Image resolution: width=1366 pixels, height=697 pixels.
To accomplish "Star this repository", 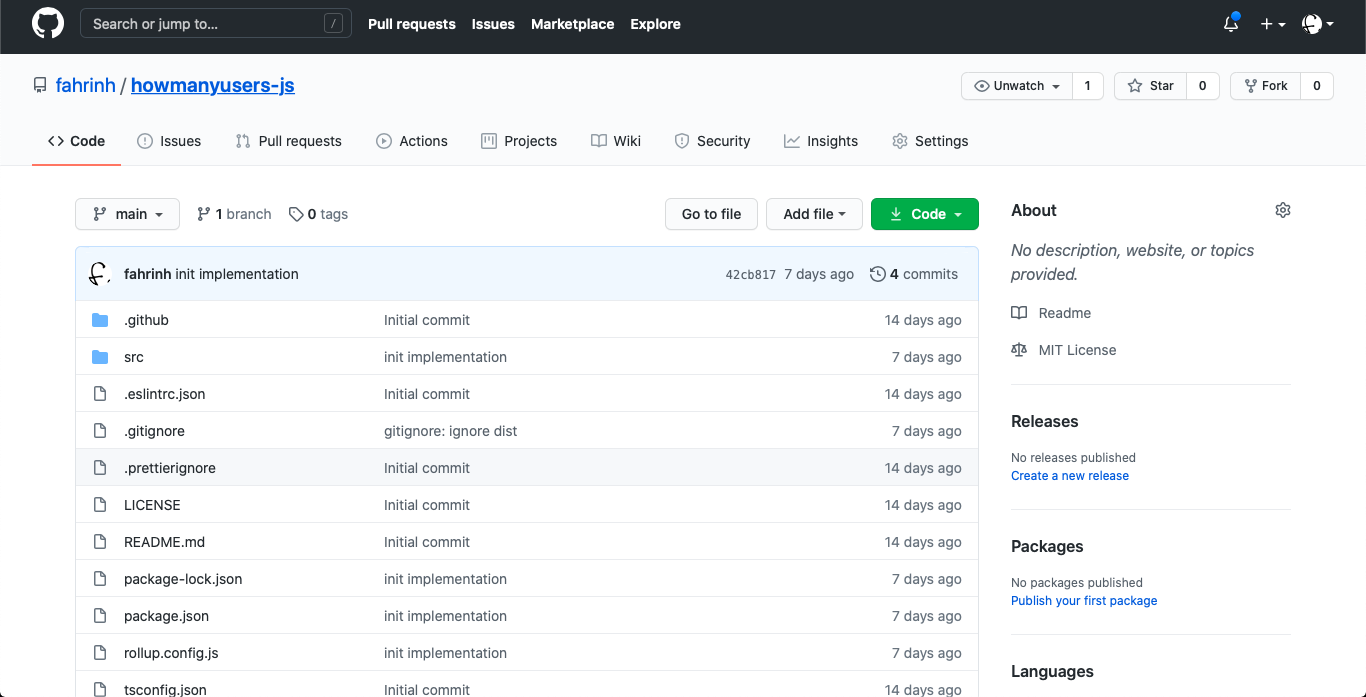I will coord(1151,86).
